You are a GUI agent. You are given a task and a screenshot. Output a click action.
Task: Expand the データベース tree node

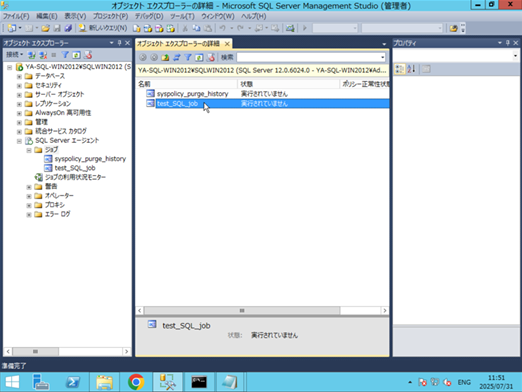tap(19, 76)
